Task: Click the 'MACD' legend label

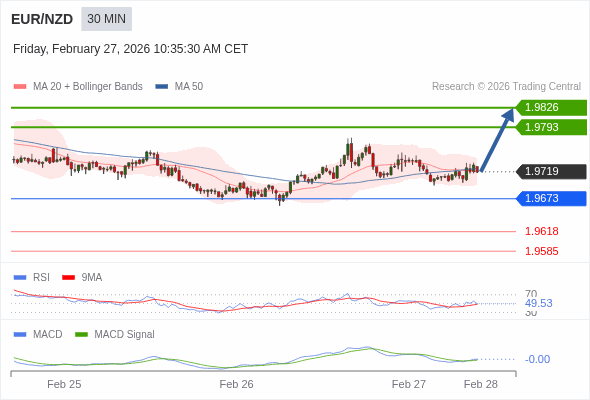Action: 47,335
